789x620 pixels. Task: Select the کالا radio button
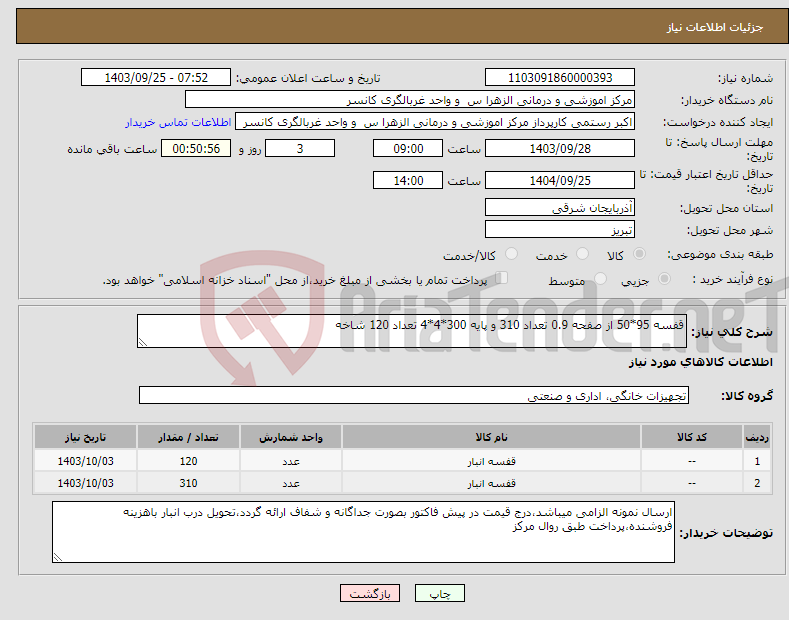639,254
